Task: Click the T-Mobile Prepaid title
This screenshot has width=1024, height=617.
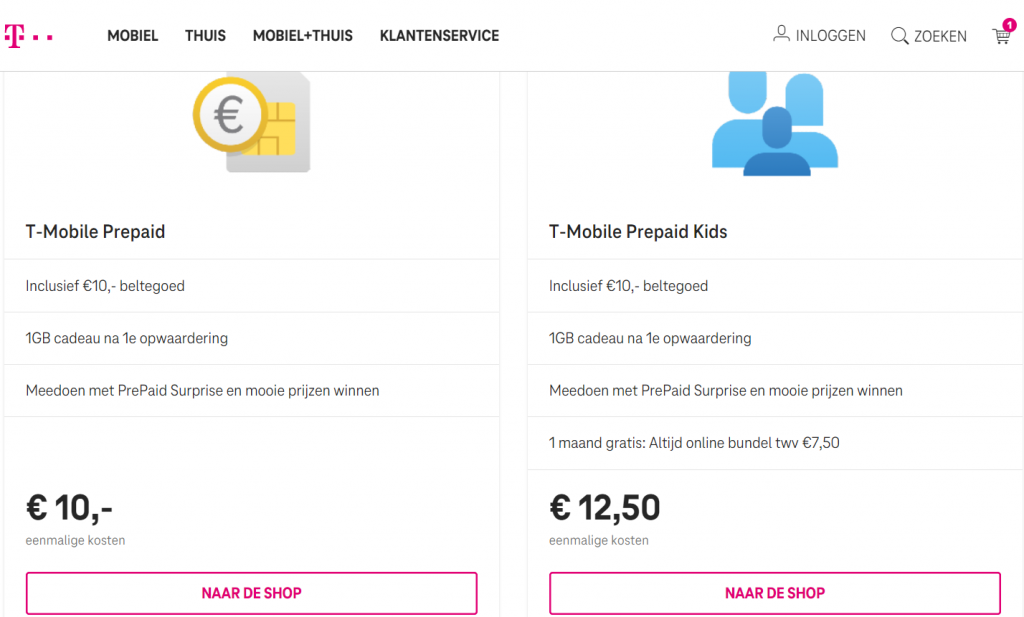Action: pos(95,232)
